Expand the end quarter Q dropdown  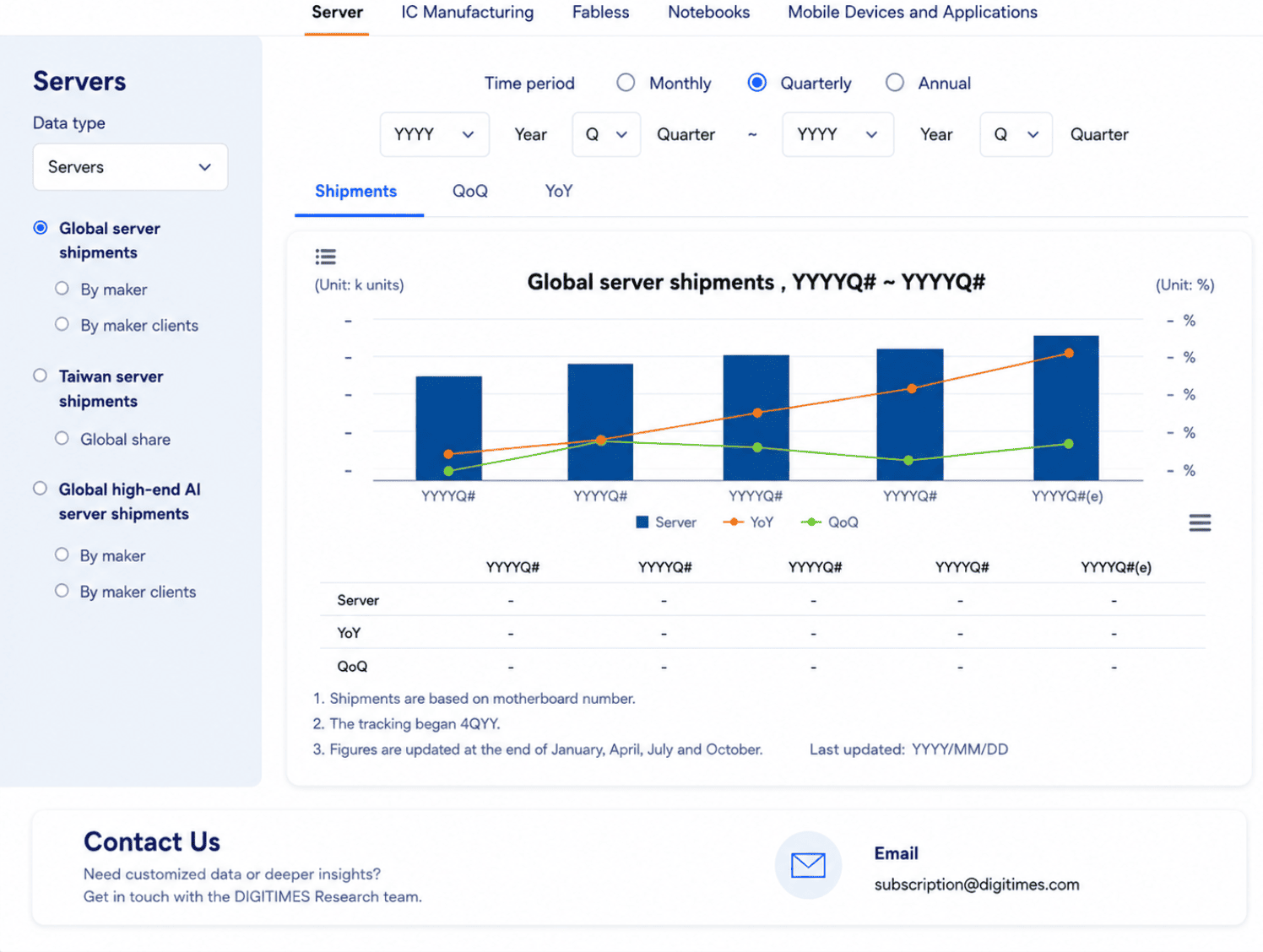pyautogui.click(x=1016, y=134)
